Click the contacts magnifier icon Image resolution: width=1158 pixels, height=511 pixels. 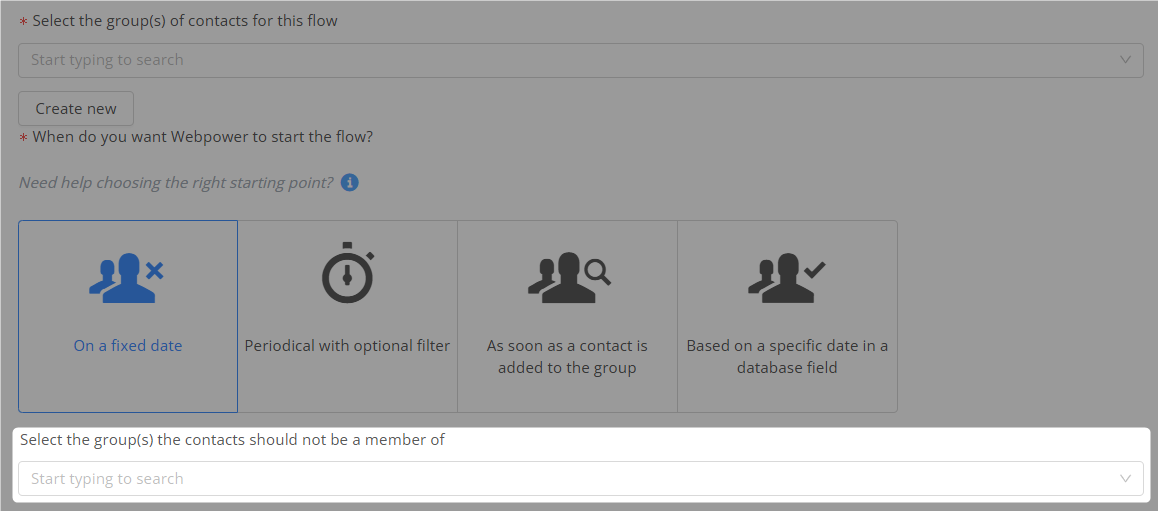pyautogui.click(x=567, y=276)
